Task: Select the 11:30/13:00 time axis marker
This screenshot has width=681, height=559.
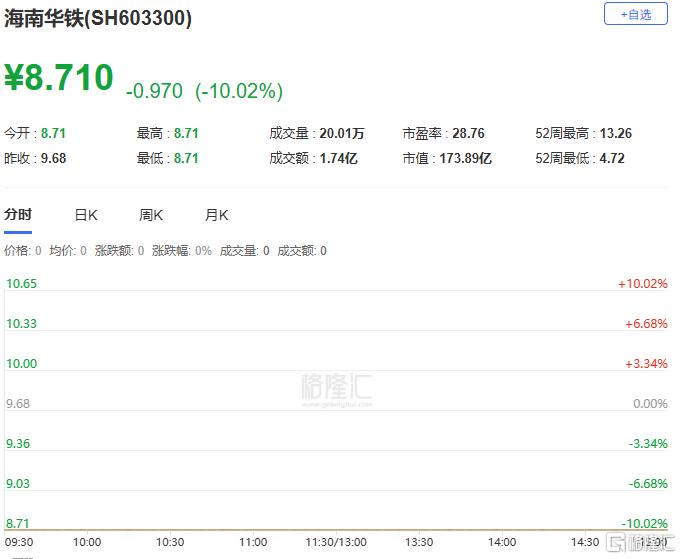Action: [336, 541]
